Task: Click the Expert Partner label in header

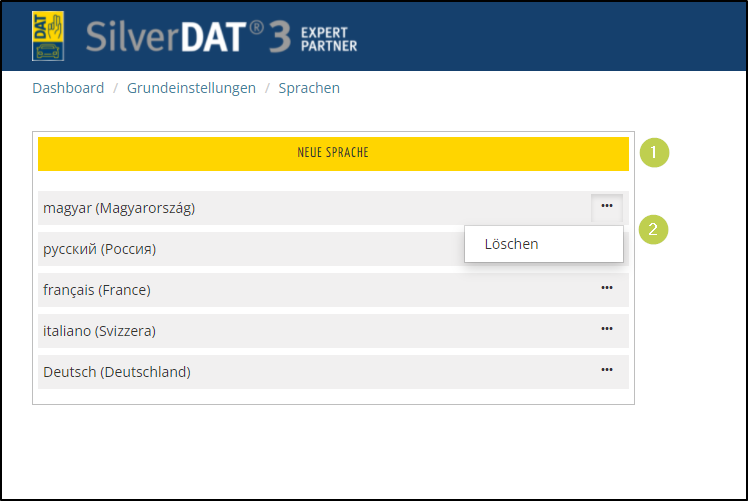Action: click(x=328, y=38)
